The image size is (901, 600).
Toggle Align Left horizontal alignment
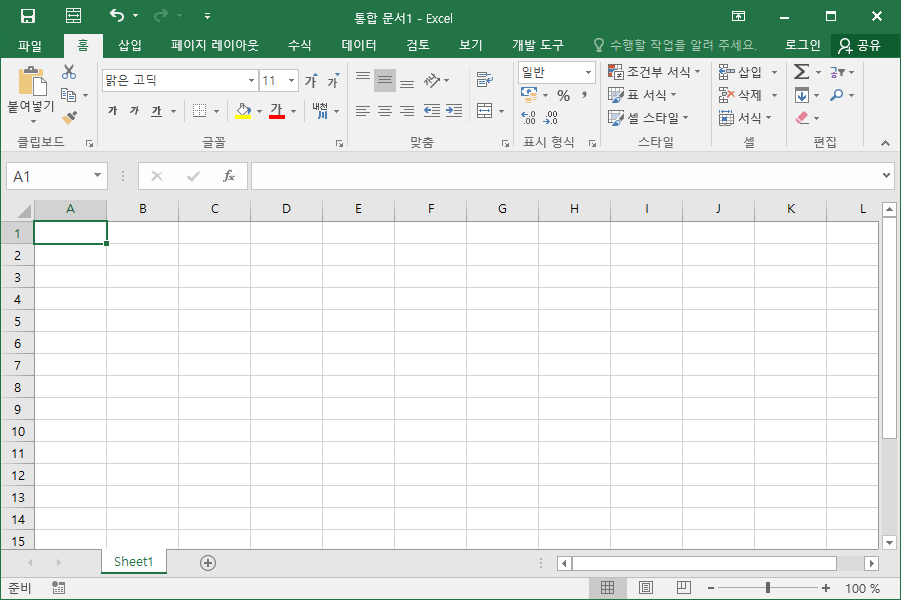pos(363,111)
